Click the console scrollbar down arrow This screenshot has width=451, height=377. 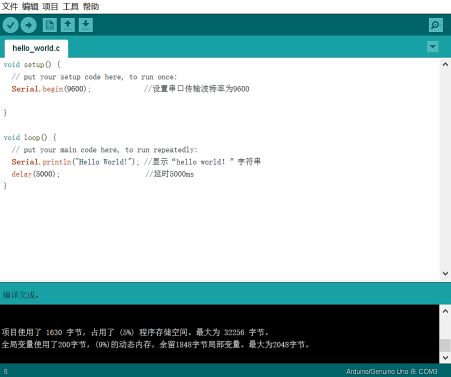pos(445,358)
